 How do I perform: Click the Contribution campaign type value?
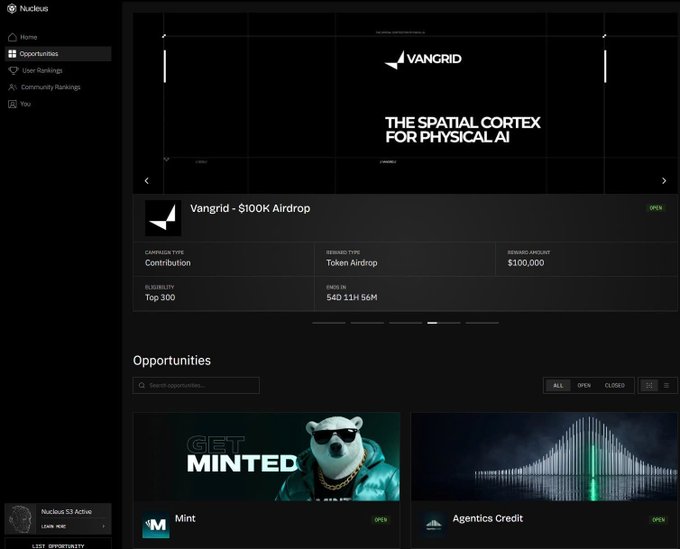(x=168, y=263)
